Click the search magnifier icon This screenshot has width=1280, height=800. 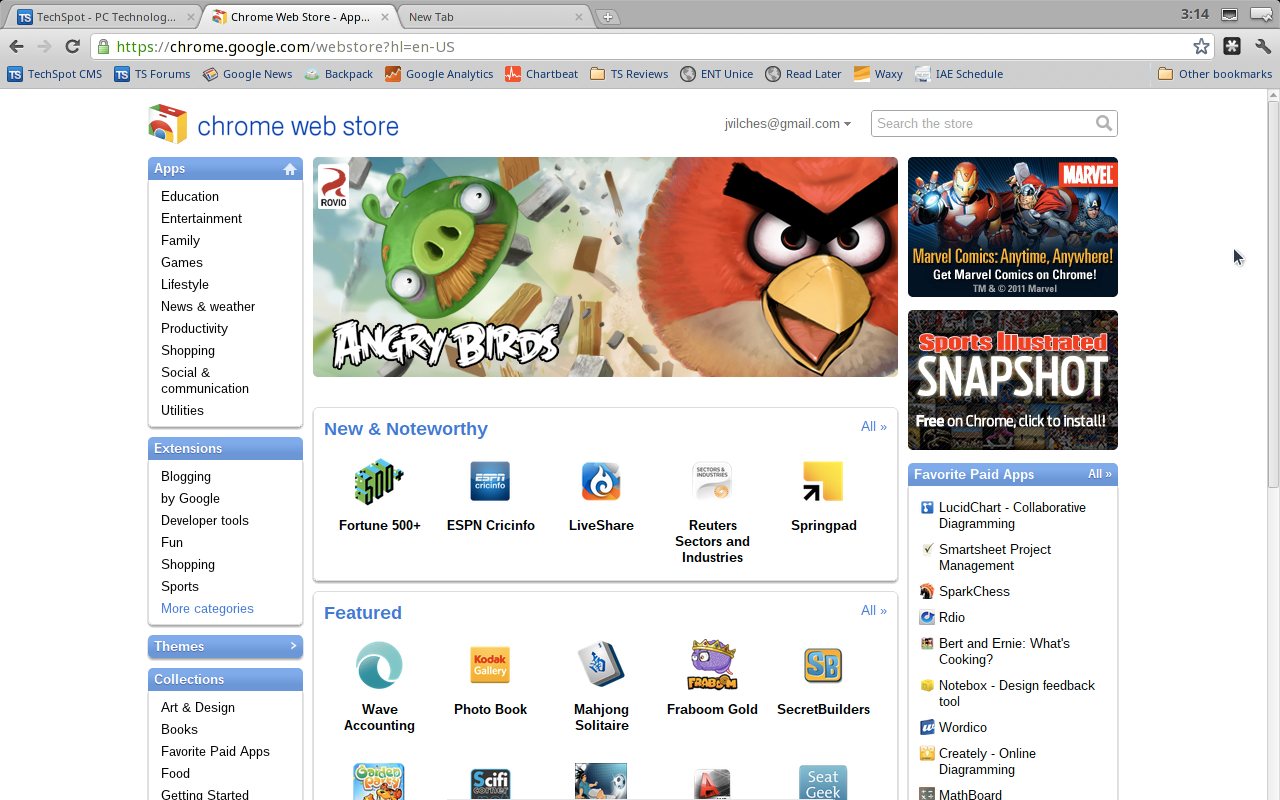pos(1103,123)
